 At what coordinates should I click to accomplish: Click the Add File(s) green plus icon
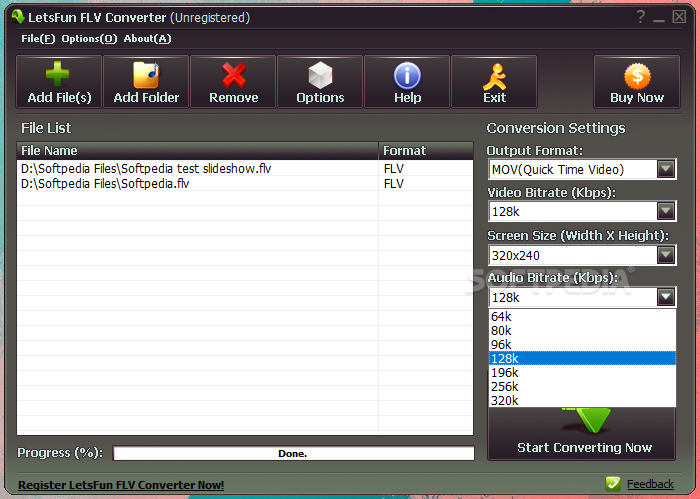coord(58,74)
